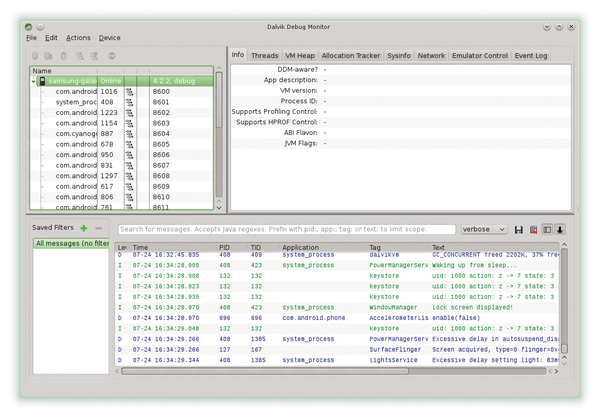This screenshot has width=600, height=418.
Task: Click the logcat horizontal scrollbar thumb
Action: click(265, 371)
